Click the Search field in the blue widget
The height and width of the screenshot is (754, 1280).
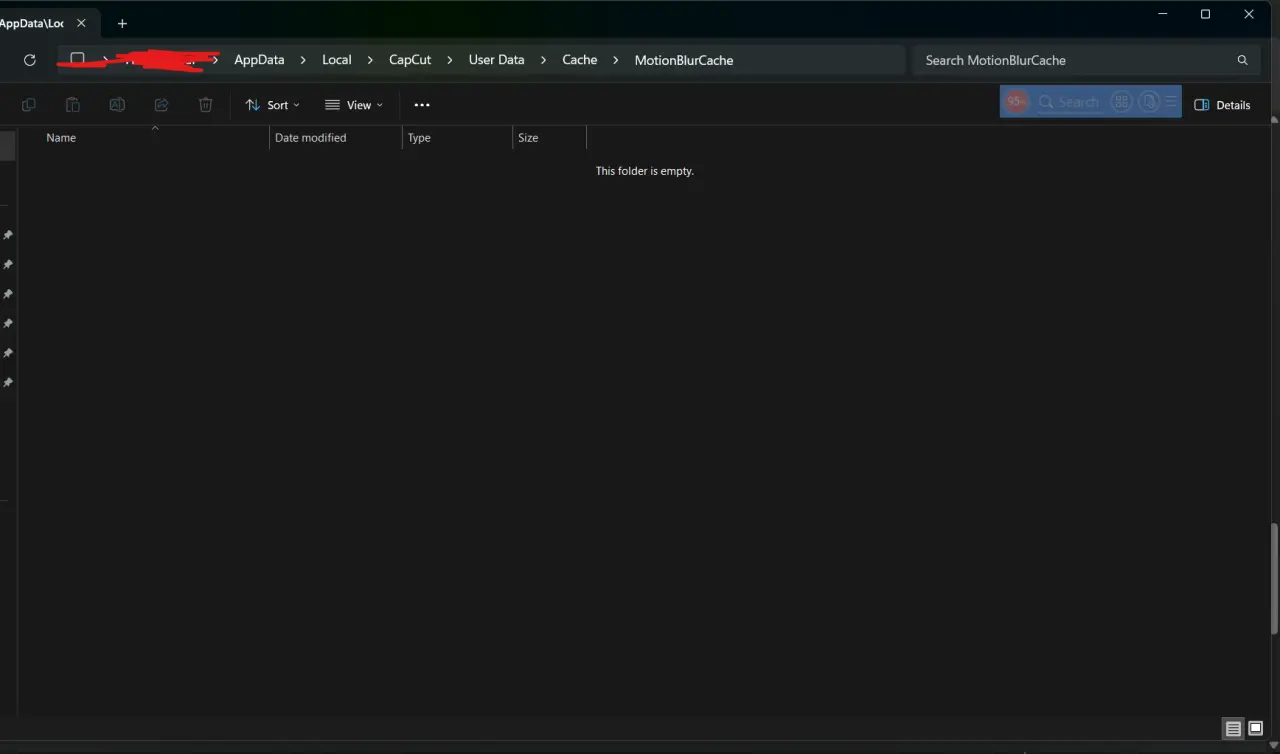coord(1069,102)
